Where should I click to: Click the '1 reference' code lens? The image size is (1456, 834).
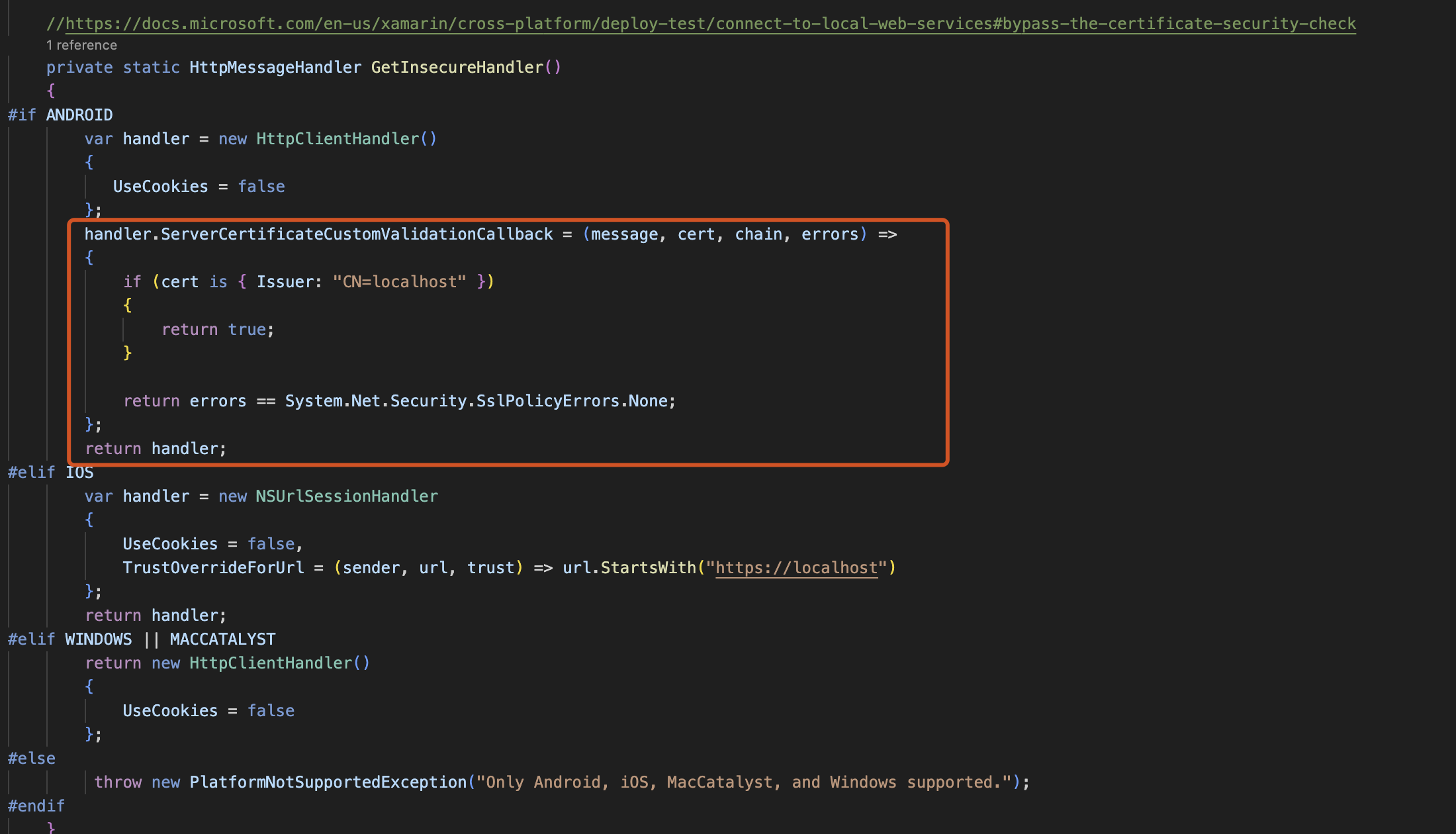point(81,45)
